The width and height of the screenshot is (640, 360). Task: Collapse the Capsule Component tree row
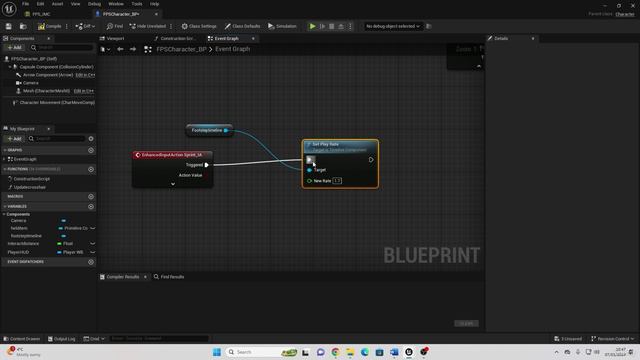pos(10,67)
